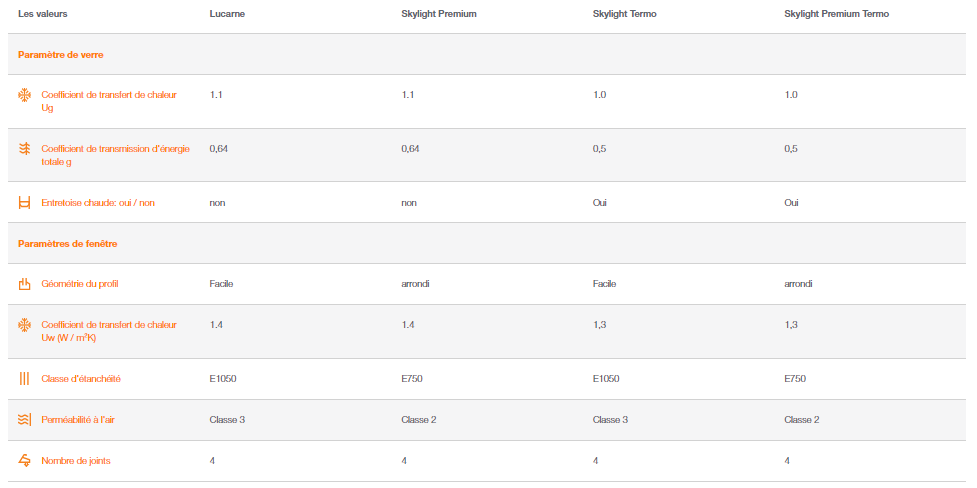Click the Les valeurs header text
The width and height of the screenshot is (977, 488).
point(43,14)
